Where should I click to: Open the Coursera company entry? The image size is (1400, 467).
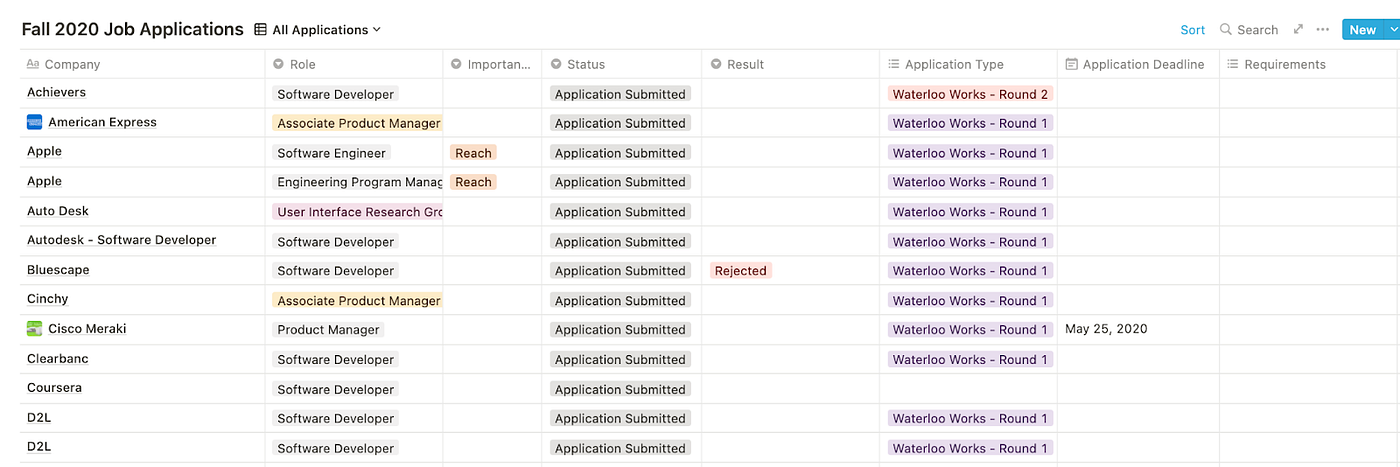pyautogui.click(x=54, y=387)
